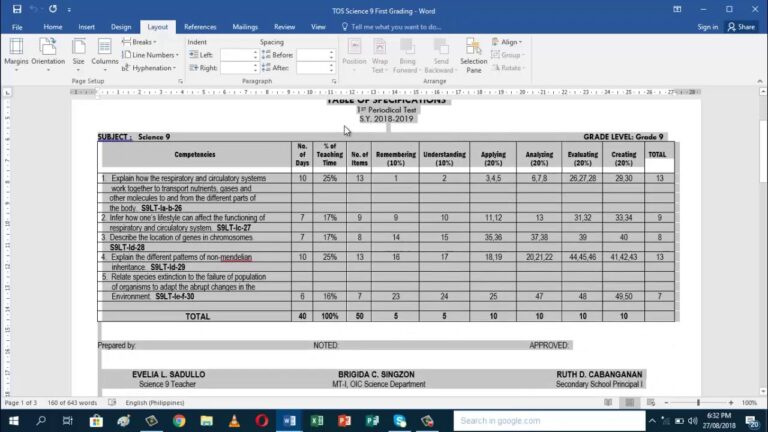Click the Sign in link

pyautogui.click(x=707, y=27)
